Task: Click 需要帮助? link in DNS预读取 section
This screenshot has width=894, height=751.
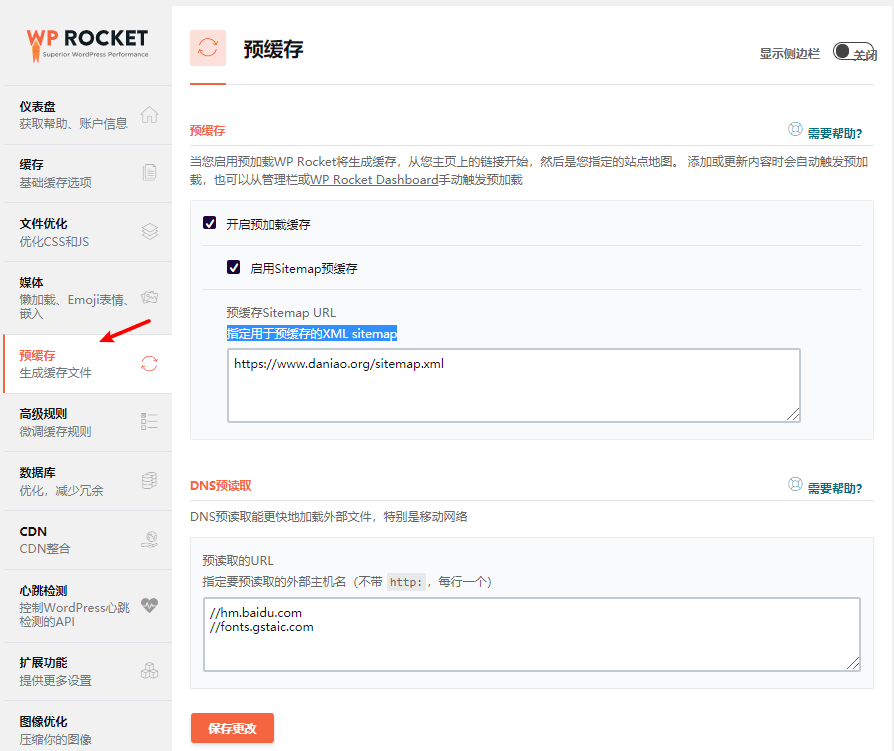Action: click(835, 488)
